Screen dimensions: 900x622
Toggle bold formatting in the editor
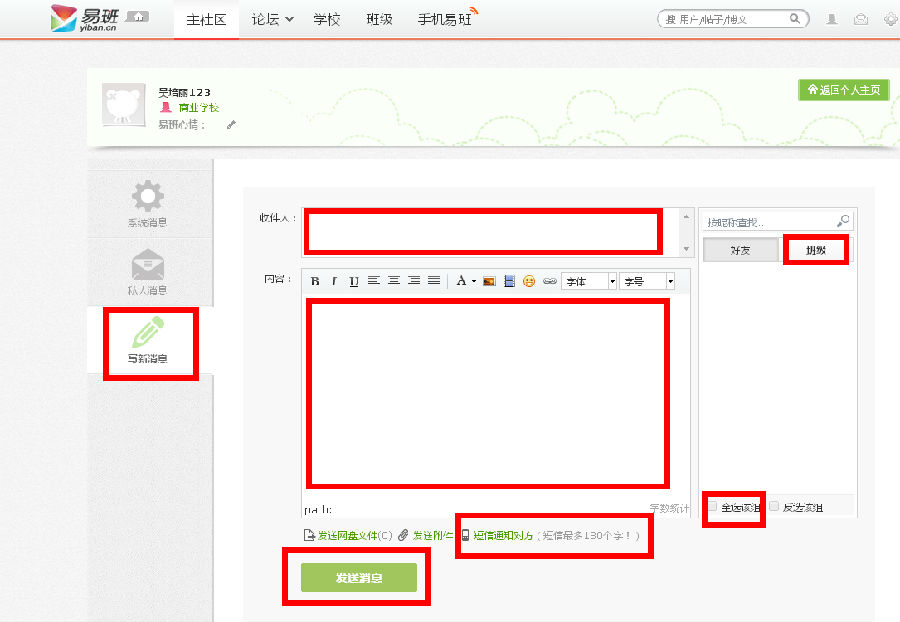[315, 281]
